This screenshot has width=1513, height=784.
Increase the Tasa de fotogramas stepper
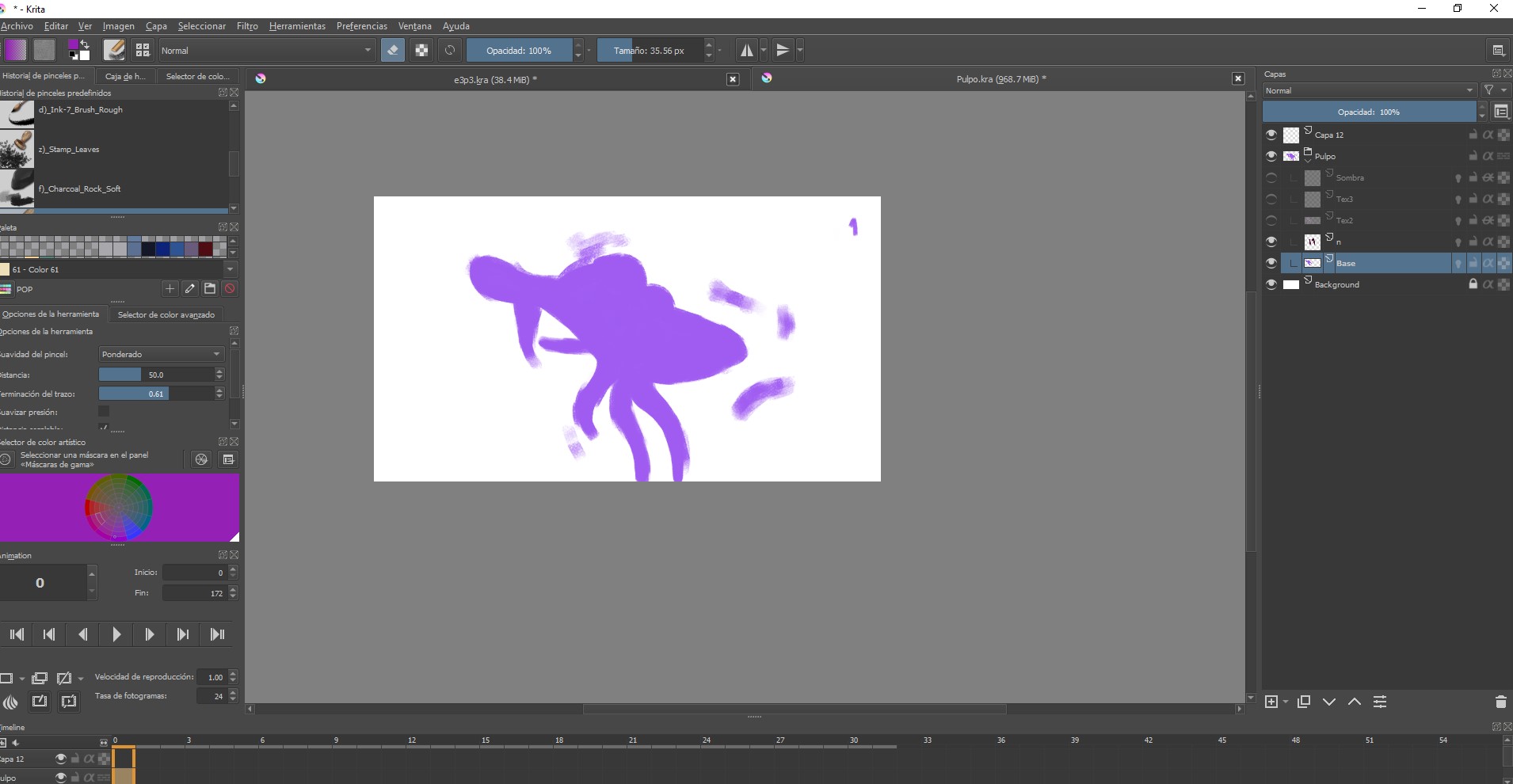point(233,692)
